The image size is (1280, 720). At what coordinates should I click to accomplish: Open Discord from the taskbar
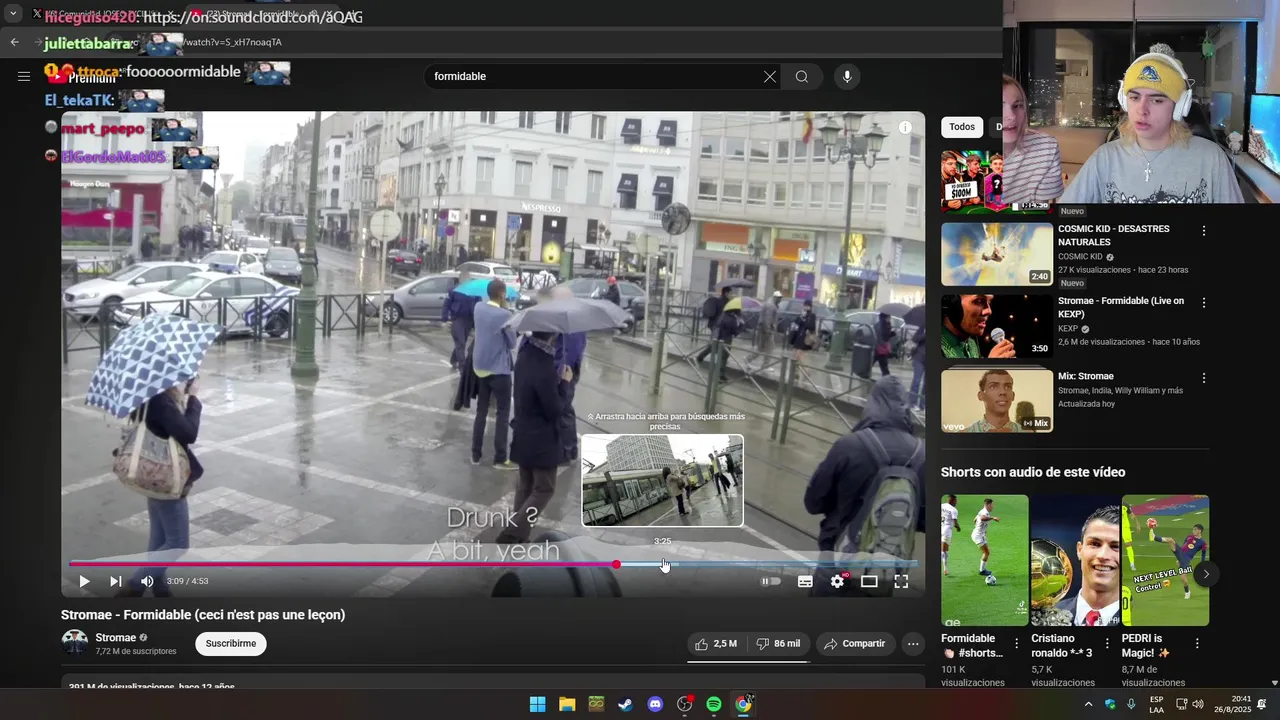coord(655,704)
